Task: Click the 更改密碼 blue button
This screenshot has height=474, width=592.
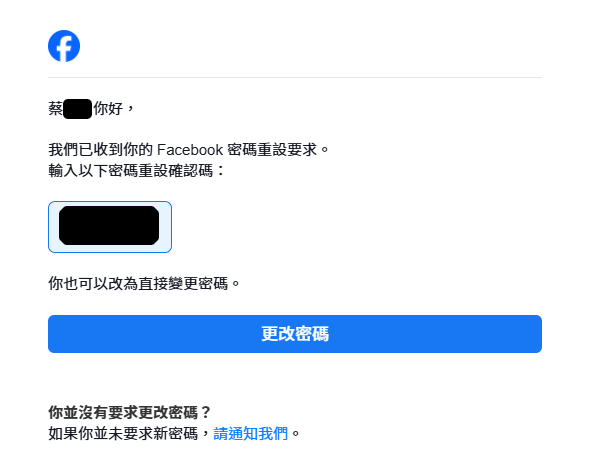Action: (295, 334)
